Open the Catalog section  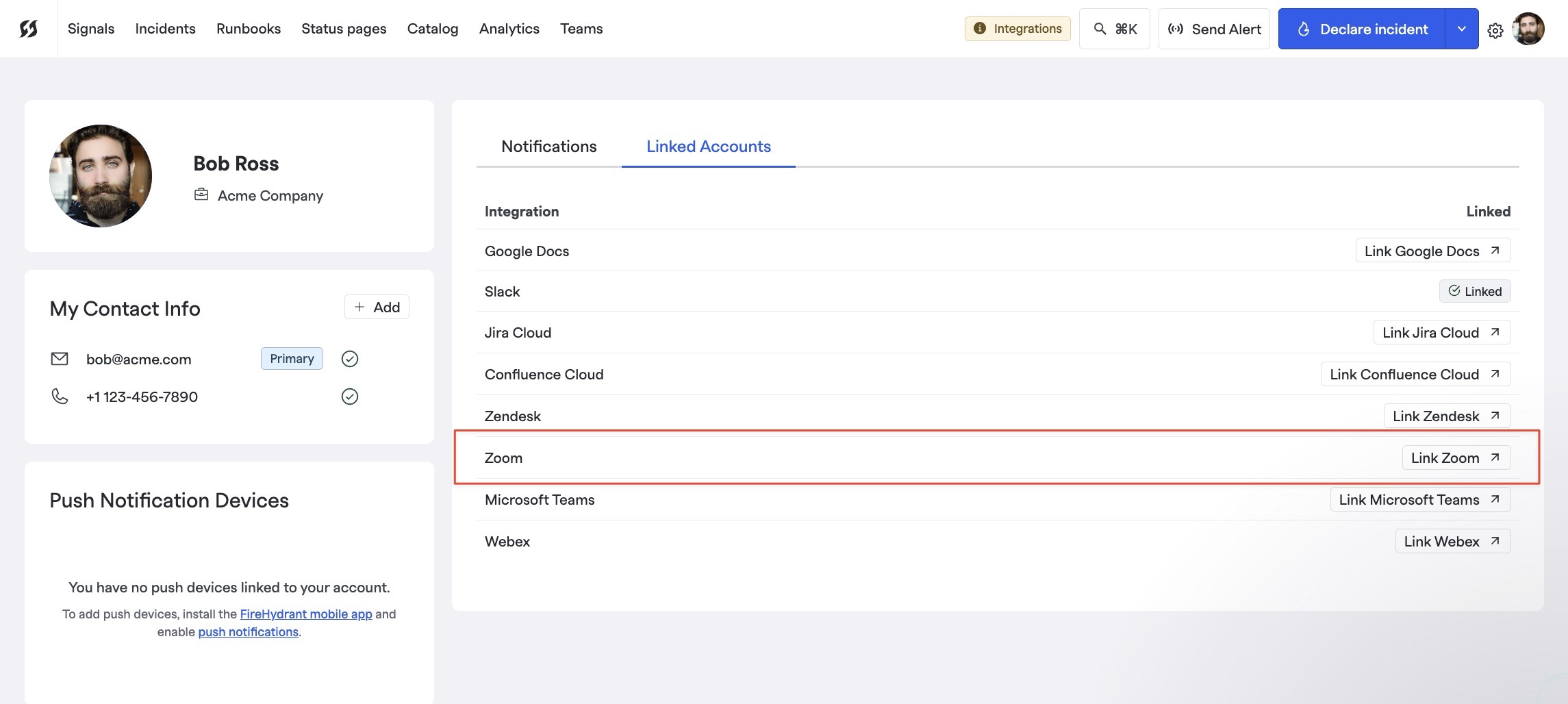[433, 29]
